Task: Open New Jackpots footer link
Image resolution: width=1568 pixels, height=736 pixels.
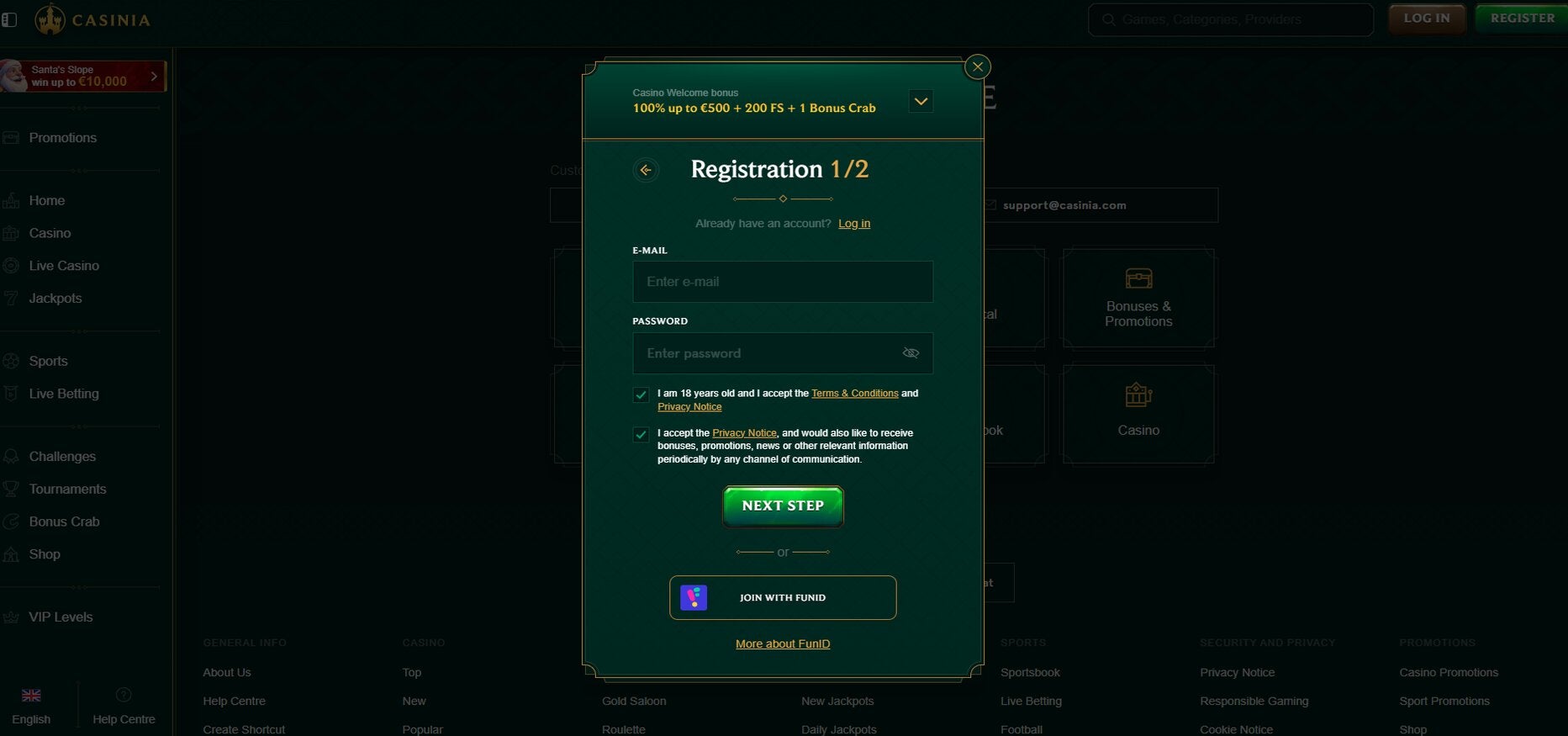Action: (x=837, y=702)
